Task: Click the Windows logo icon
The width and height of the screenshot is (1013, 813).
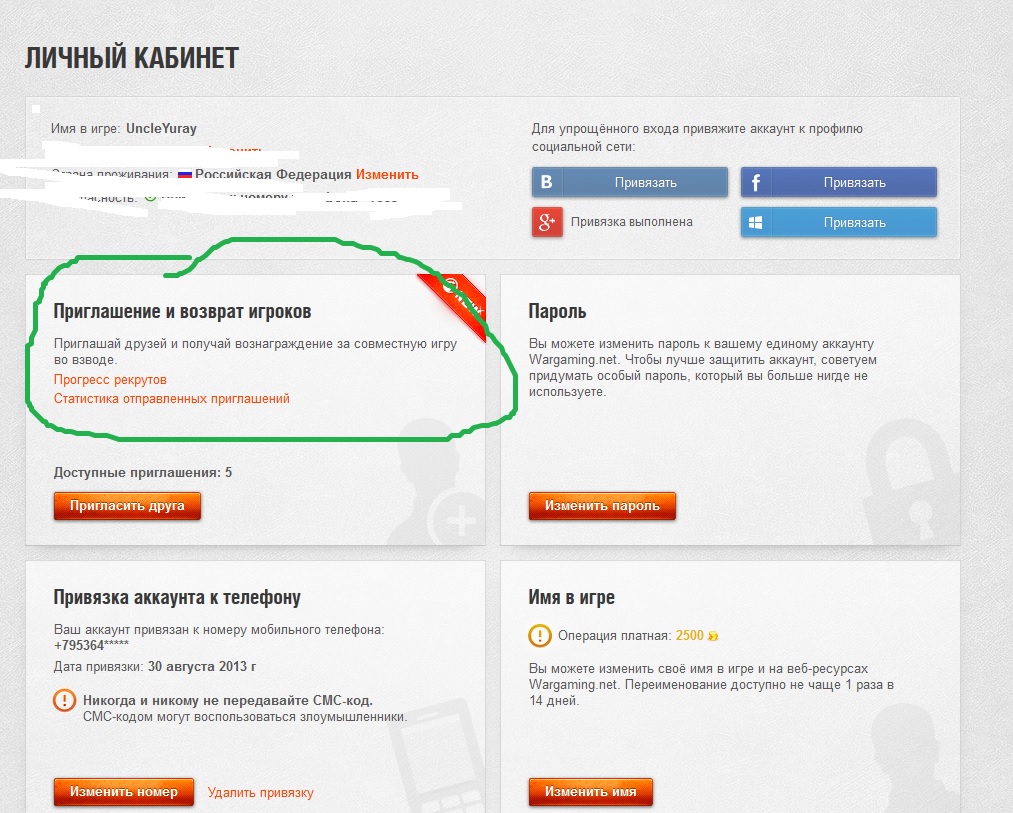Action: (755, 222)
